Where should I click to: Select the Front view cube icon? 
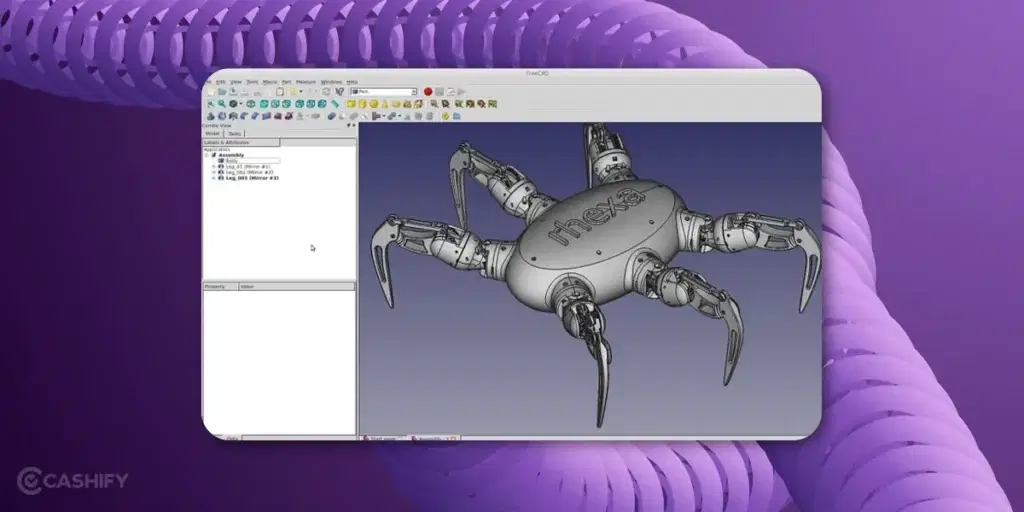[264, 104]
